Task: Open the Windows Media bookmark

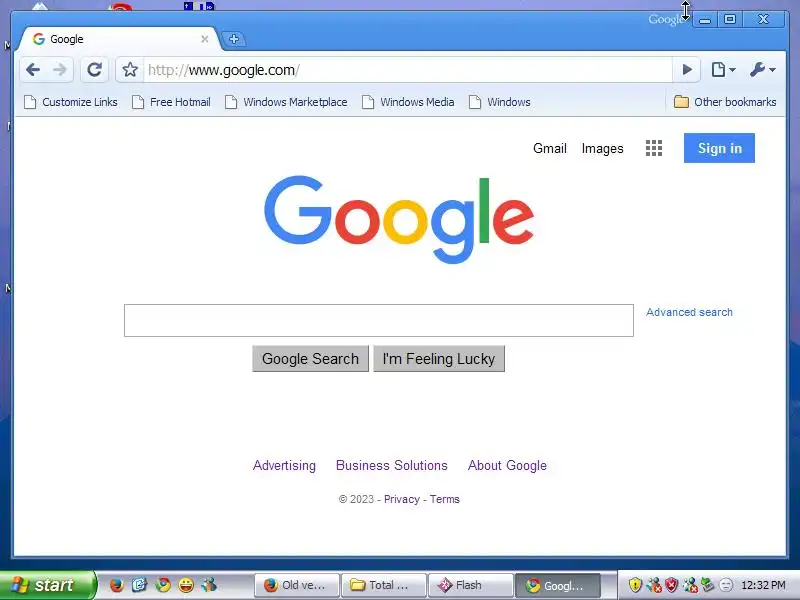Action: coord(408,102)
